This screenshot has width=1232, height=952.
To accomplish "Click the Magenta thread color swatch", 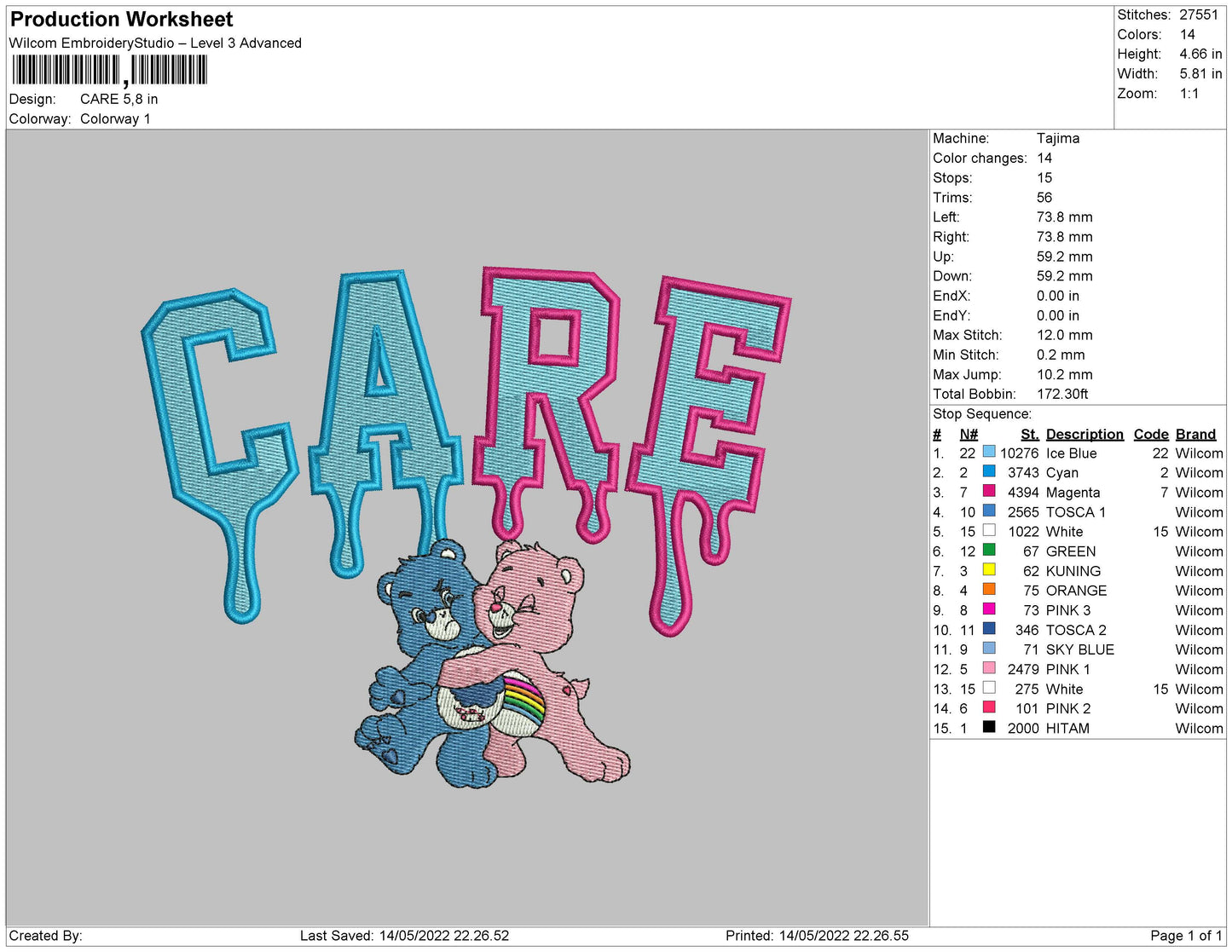I will [989, 491].
